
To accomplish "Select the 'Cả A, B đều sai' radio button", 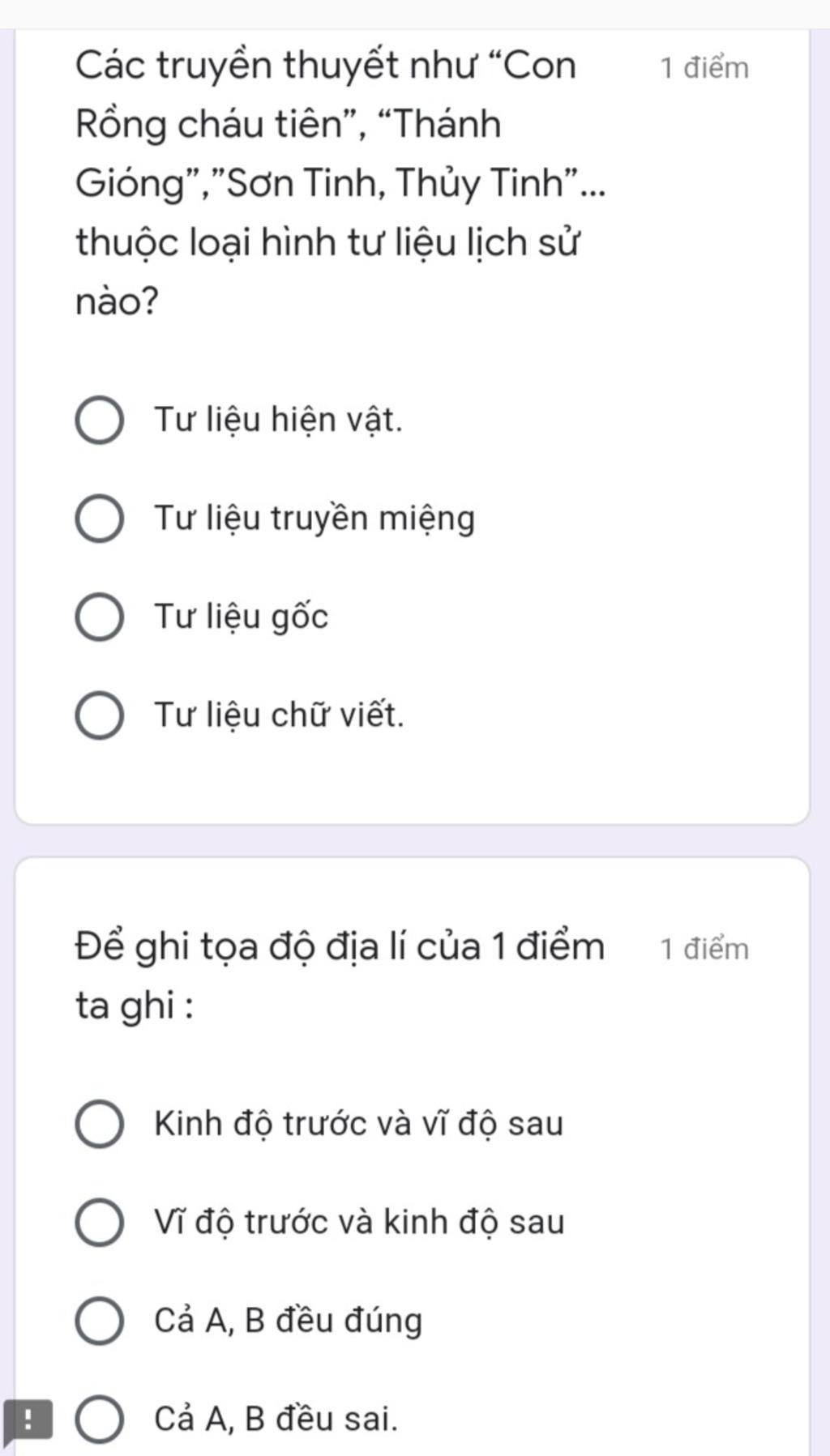I will (x=100, y=1419).
